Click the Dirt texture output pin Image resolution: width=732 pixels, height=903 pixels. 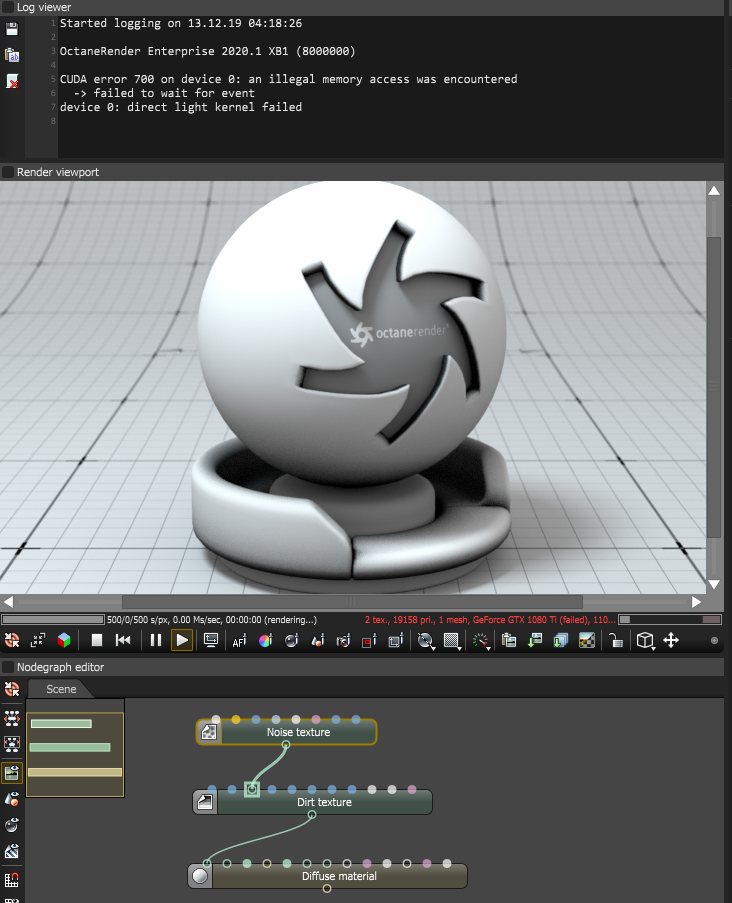pyautogui.click(x=312, y=814)
